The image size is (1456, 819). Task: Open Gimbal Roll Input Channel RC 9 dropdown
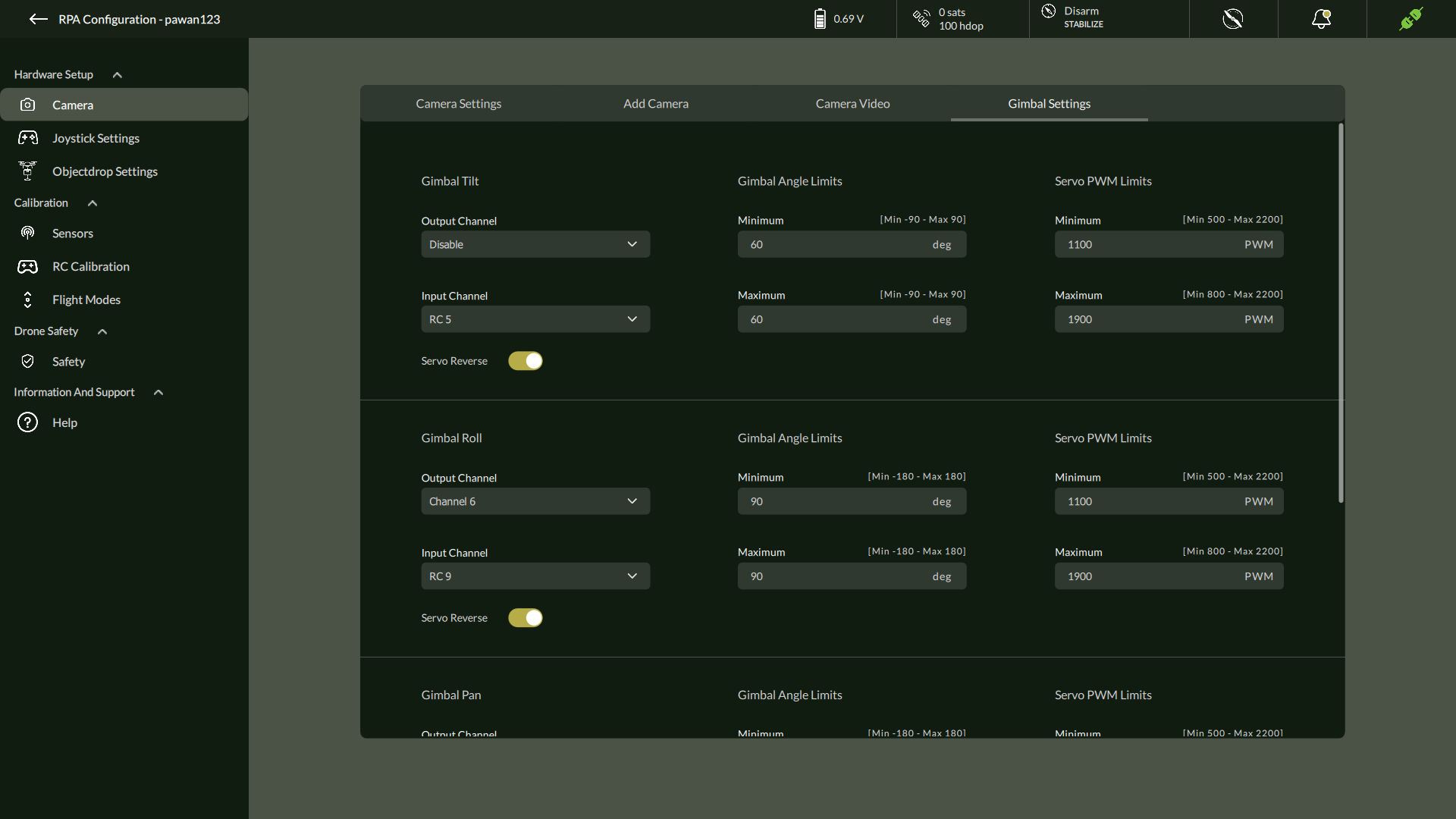(535, 576)
